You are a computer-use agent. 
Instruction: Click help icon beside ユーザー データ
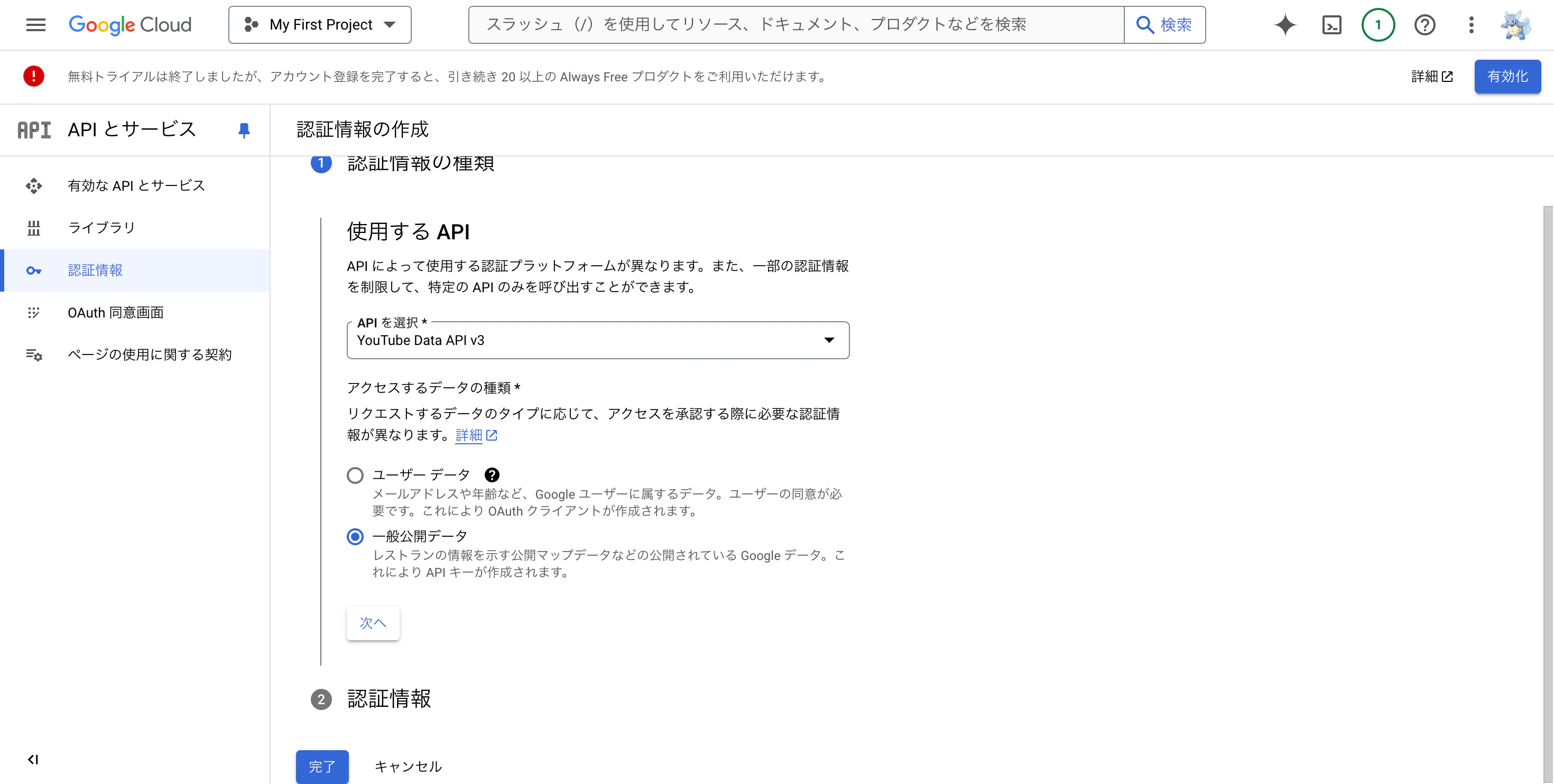(492, 474)
